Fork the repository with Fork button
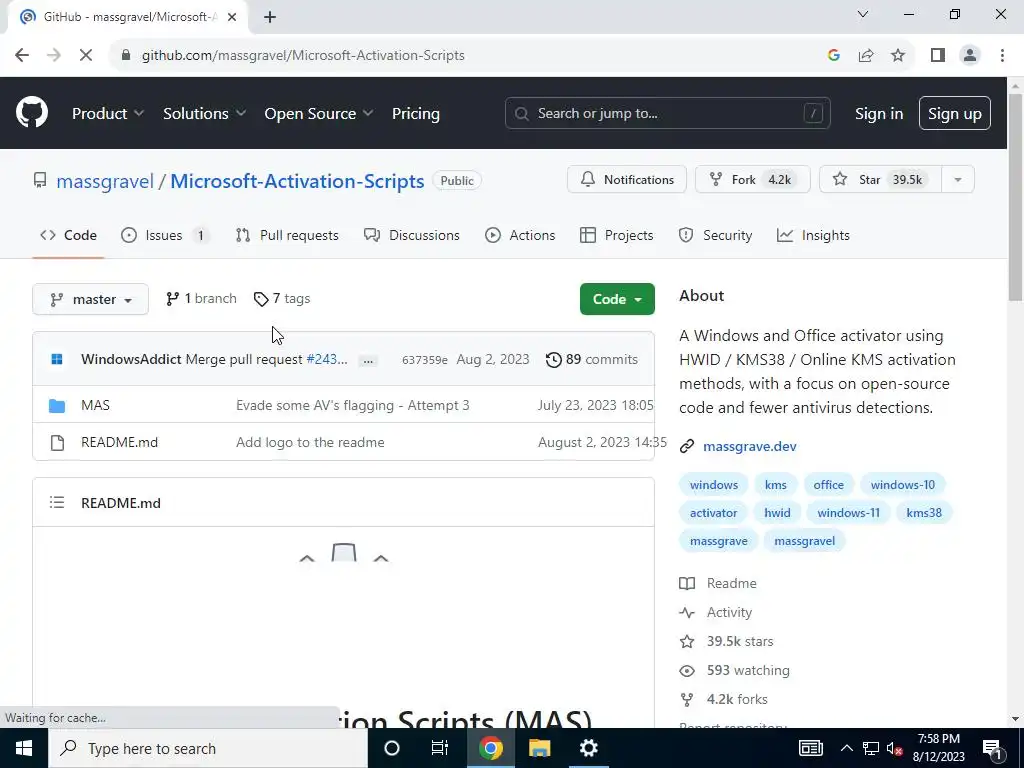Screen dimensions: 1024x768 pyautogui.click(x=752, y=180)
